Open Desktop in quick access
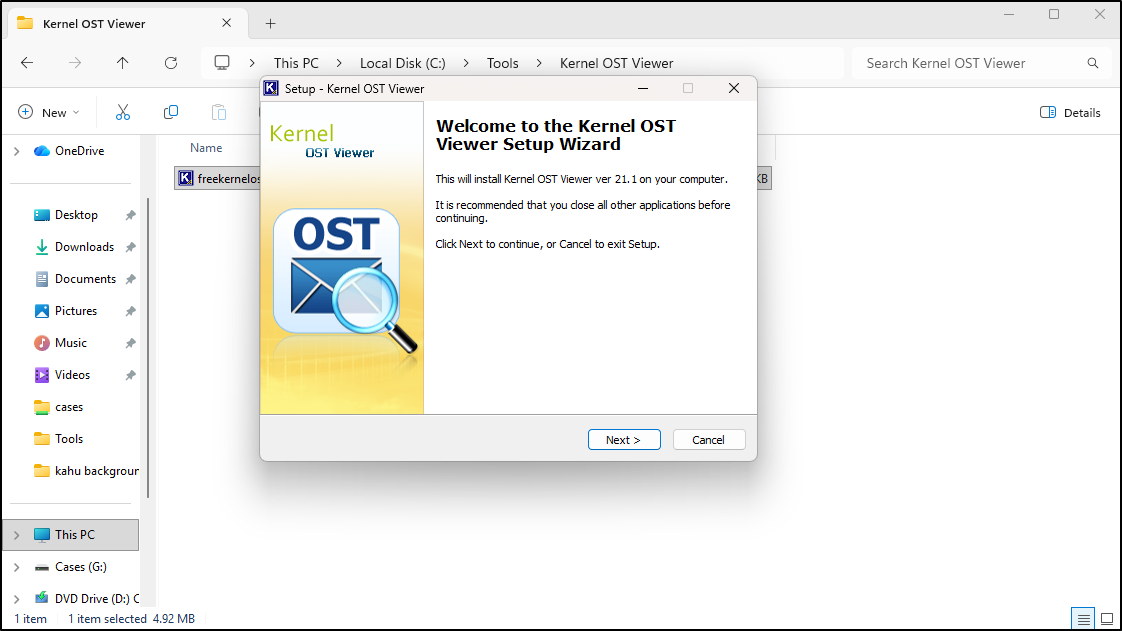1122x631 pixels. [x=76, y=215]
